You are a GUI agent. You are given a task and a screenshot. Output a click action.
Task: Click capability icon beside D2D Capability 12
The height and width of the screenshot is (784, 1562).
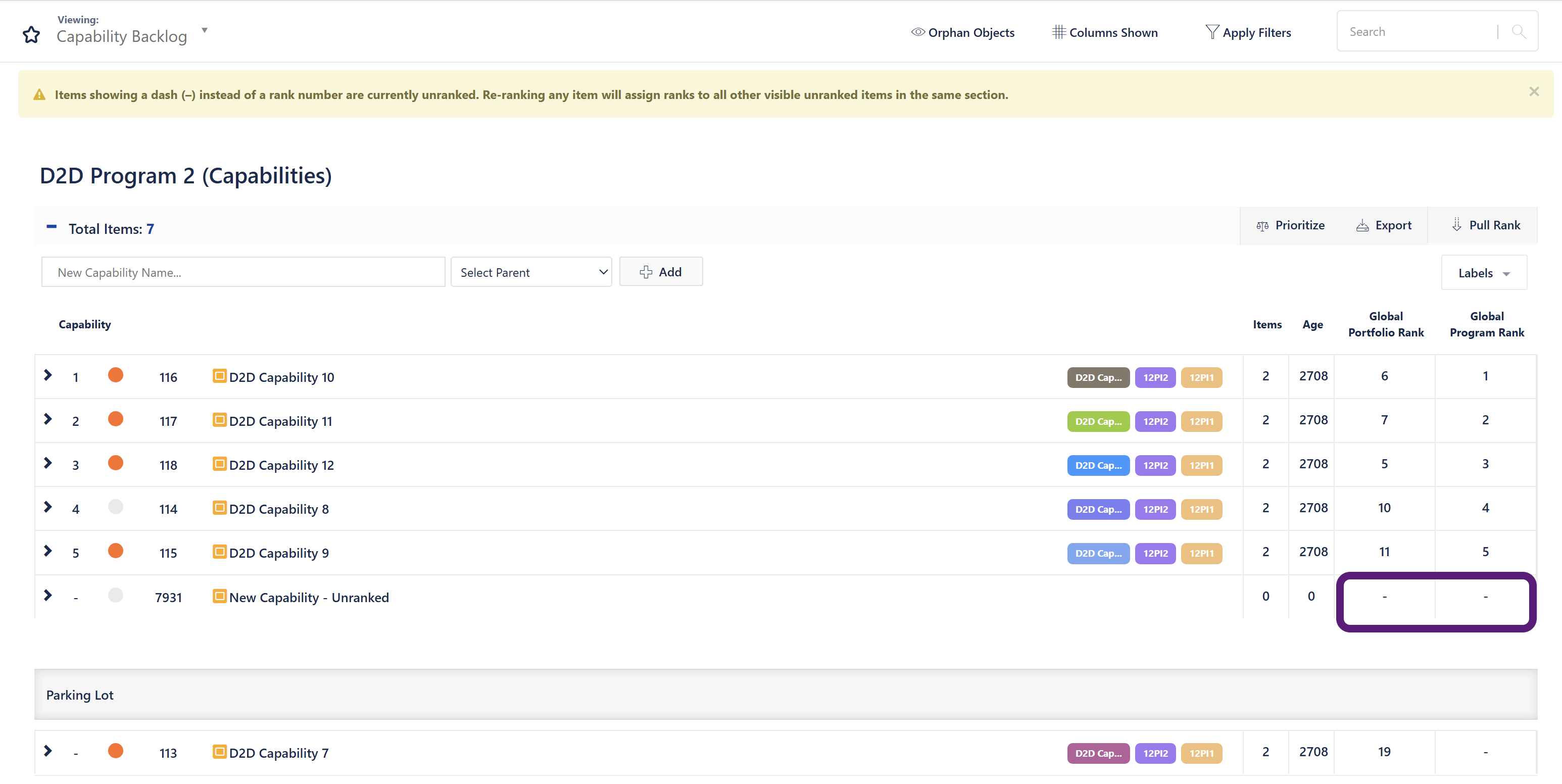click(x=220, y=464)
